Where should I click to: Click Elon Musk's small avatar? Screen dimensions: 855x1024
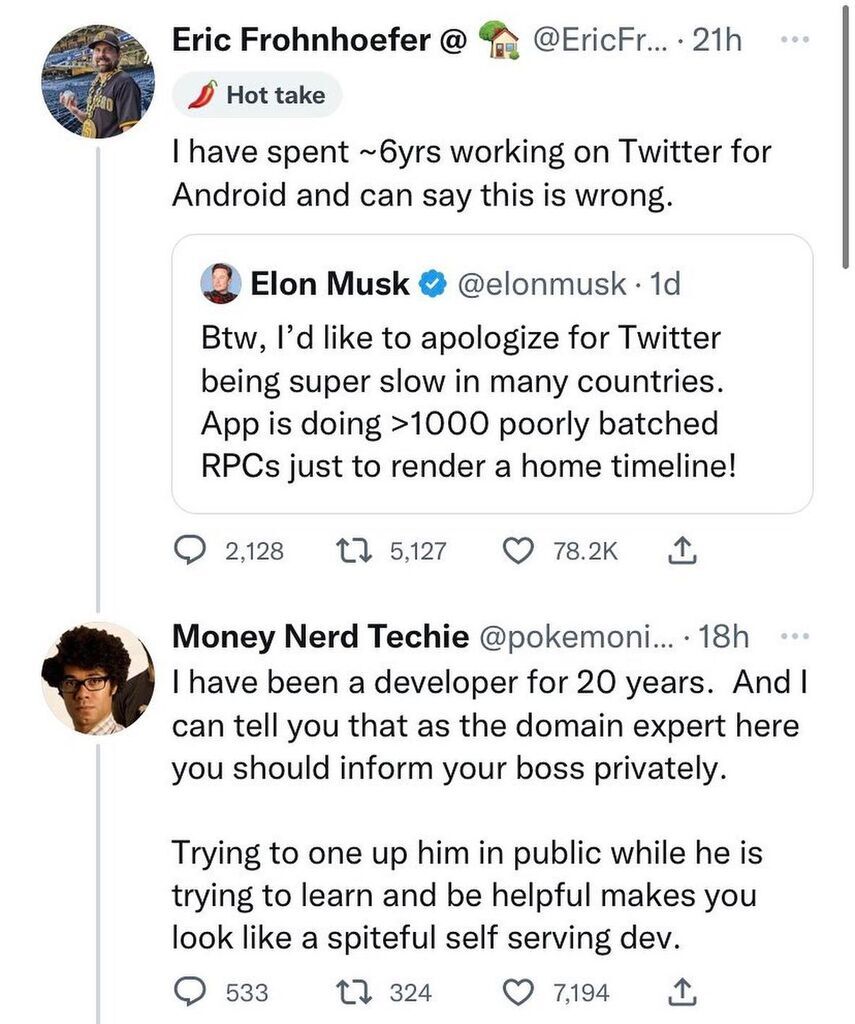pos(220,283)
